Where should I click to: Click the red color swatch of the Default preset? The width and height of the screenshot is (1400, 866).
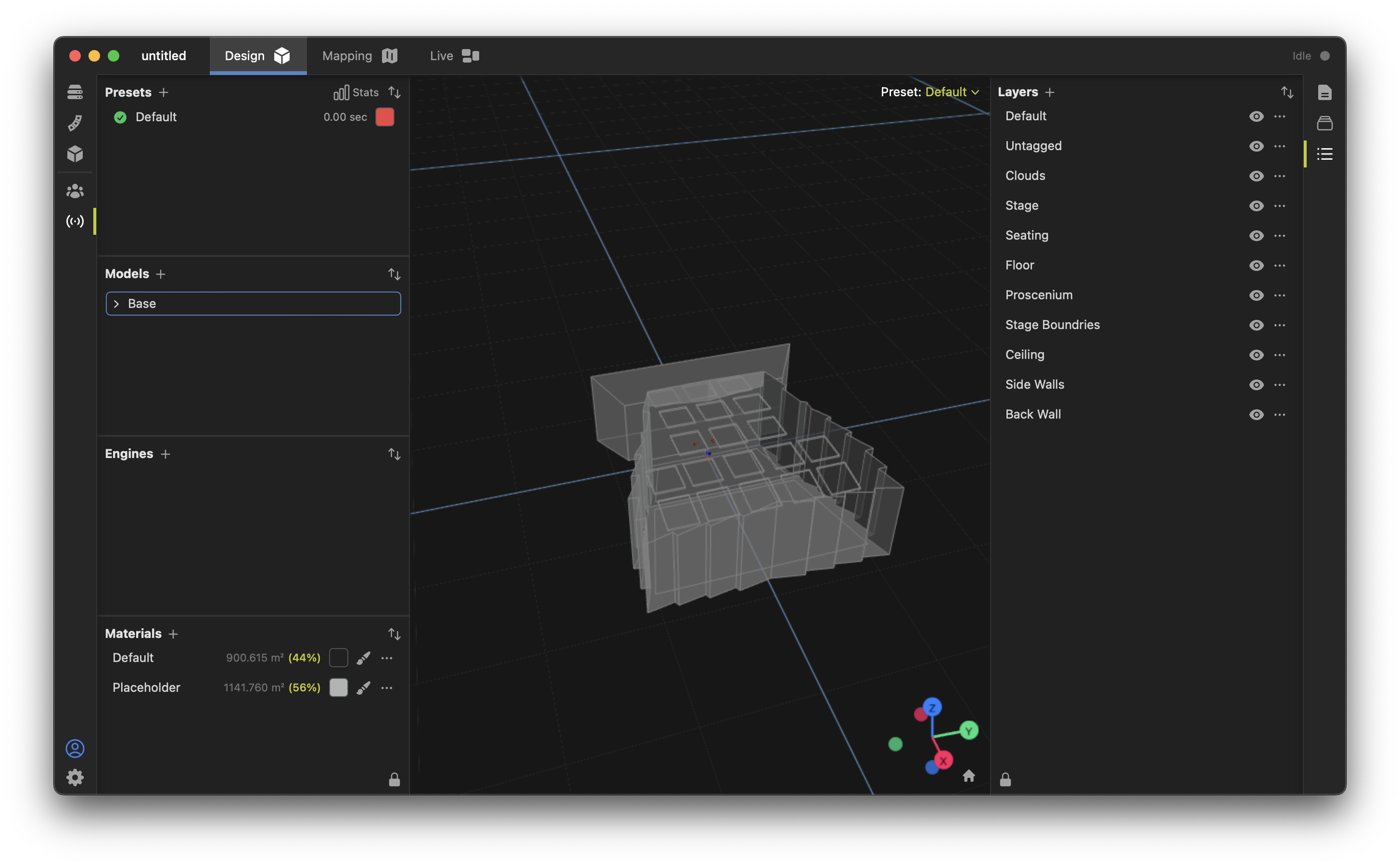tap(384, 117)
